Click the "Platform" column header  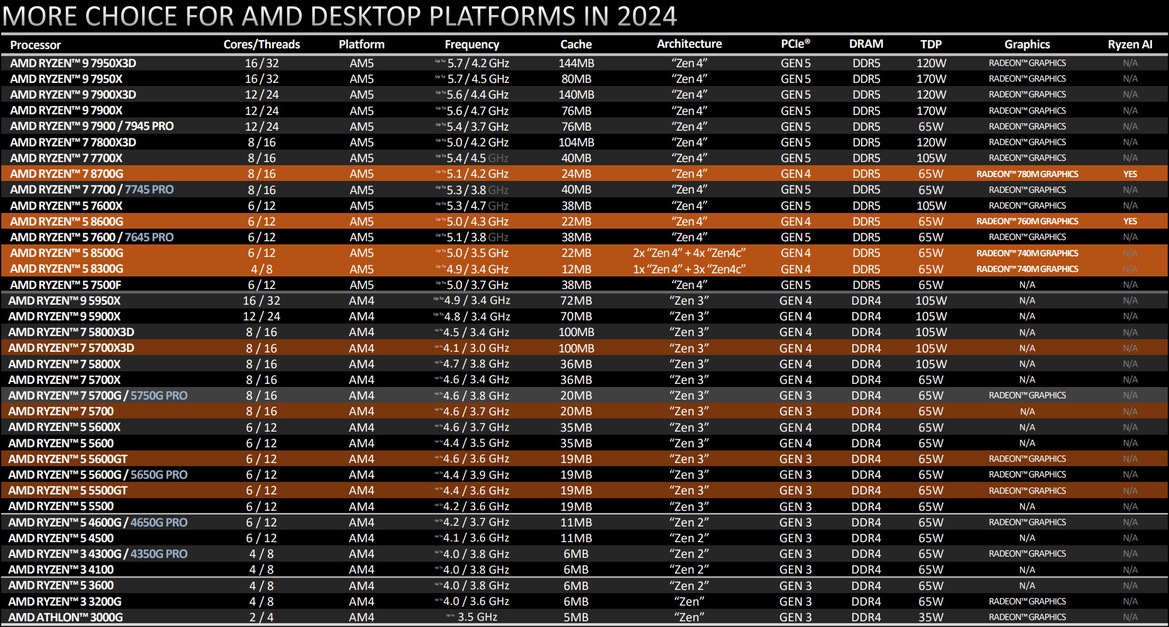[x=362, y=45]
